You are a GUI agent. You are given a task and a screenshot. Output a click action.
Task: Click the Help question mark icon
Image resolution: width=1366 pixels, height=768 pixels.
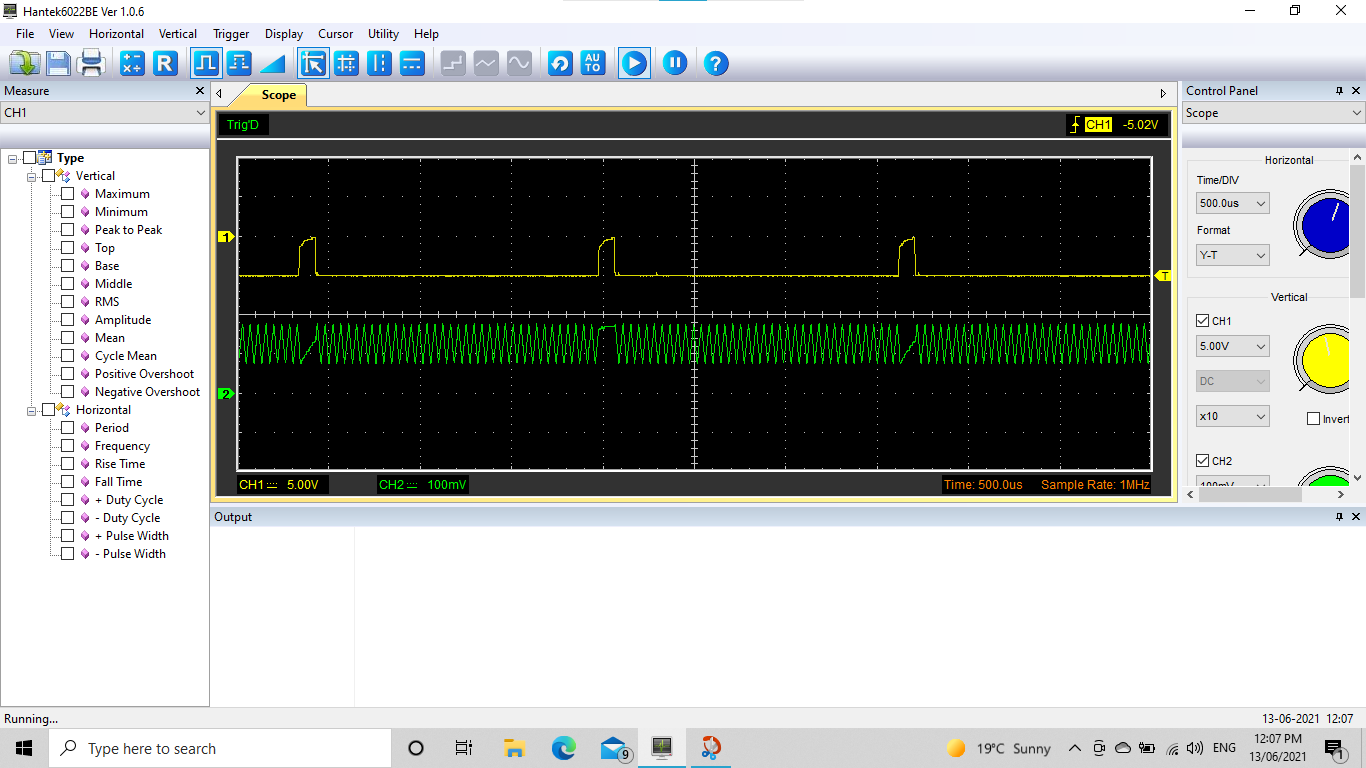[x=715, y=64]
